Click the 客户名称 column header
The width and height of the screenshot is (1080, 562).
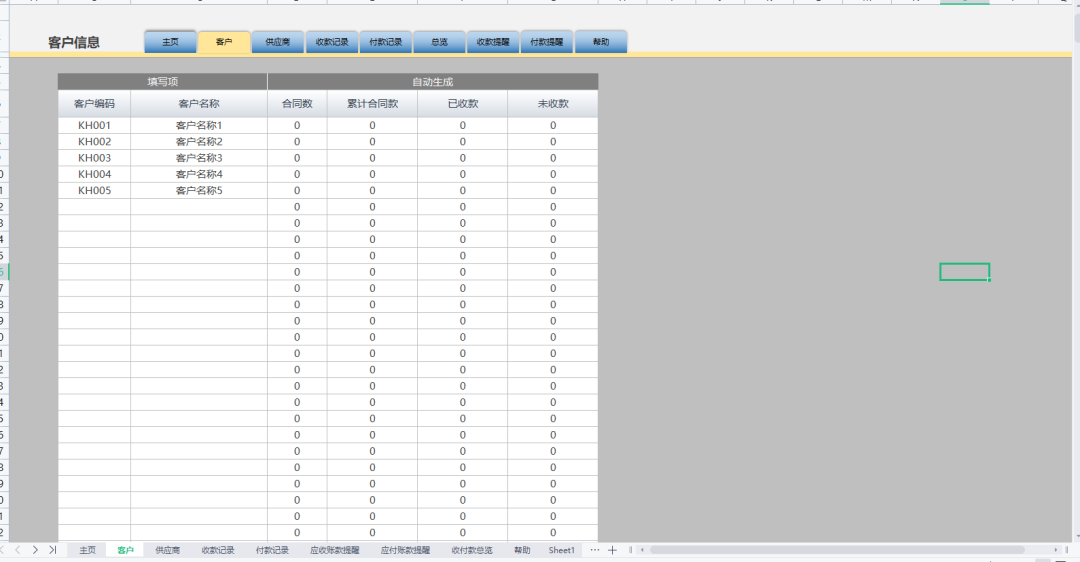(x=199, y=103)
